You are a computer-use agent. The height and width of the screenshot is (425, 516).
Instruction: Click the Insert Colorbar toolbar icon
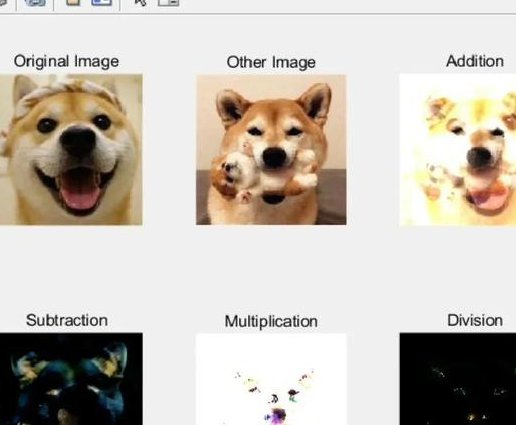pos(73,2)
